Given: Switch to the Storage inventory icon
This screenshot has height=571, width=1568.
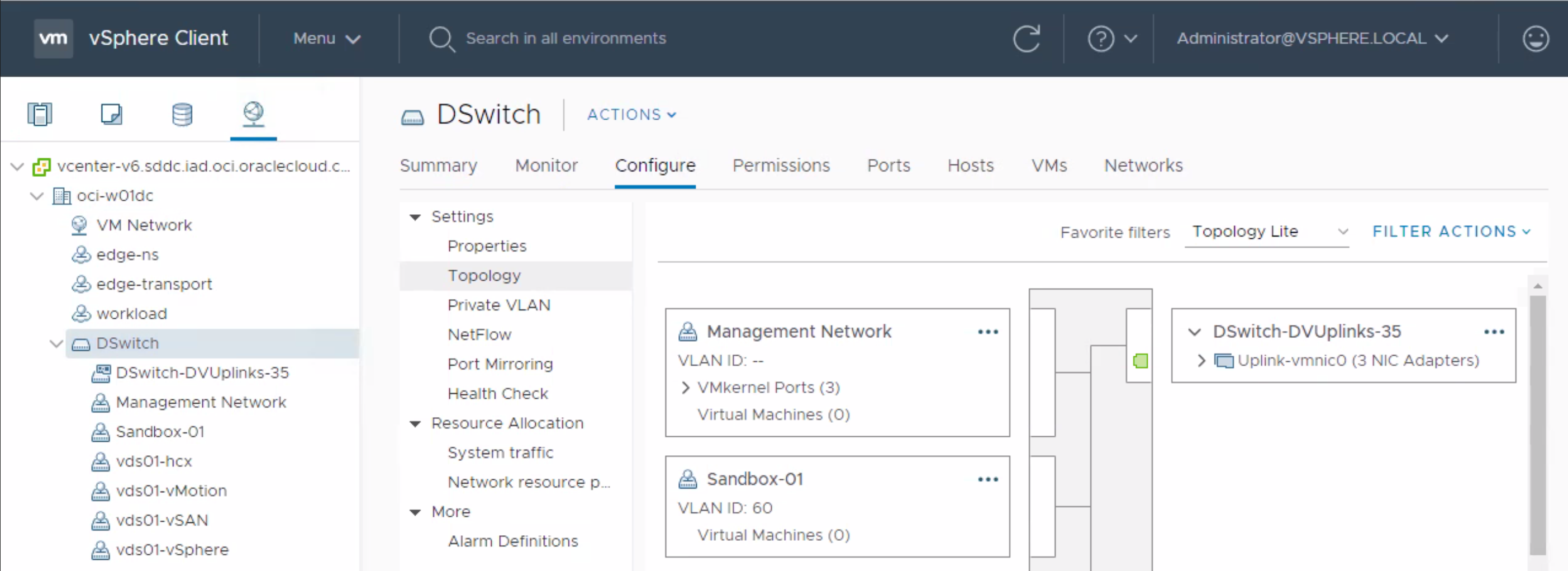Looking at the screenshot, I should pos(182,114).
